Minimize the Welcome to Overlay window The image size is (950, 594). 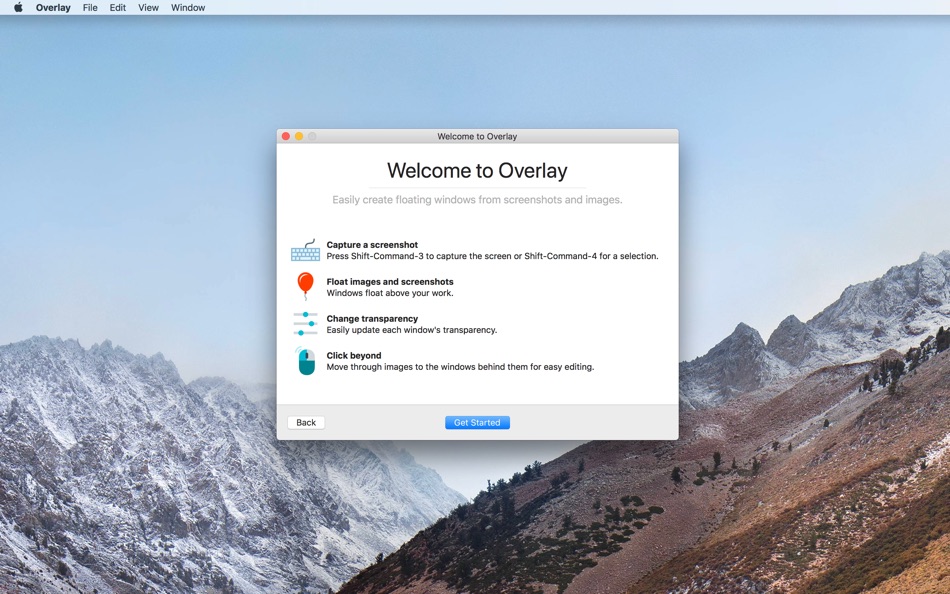pyautogui.click(x=299, y=136)
